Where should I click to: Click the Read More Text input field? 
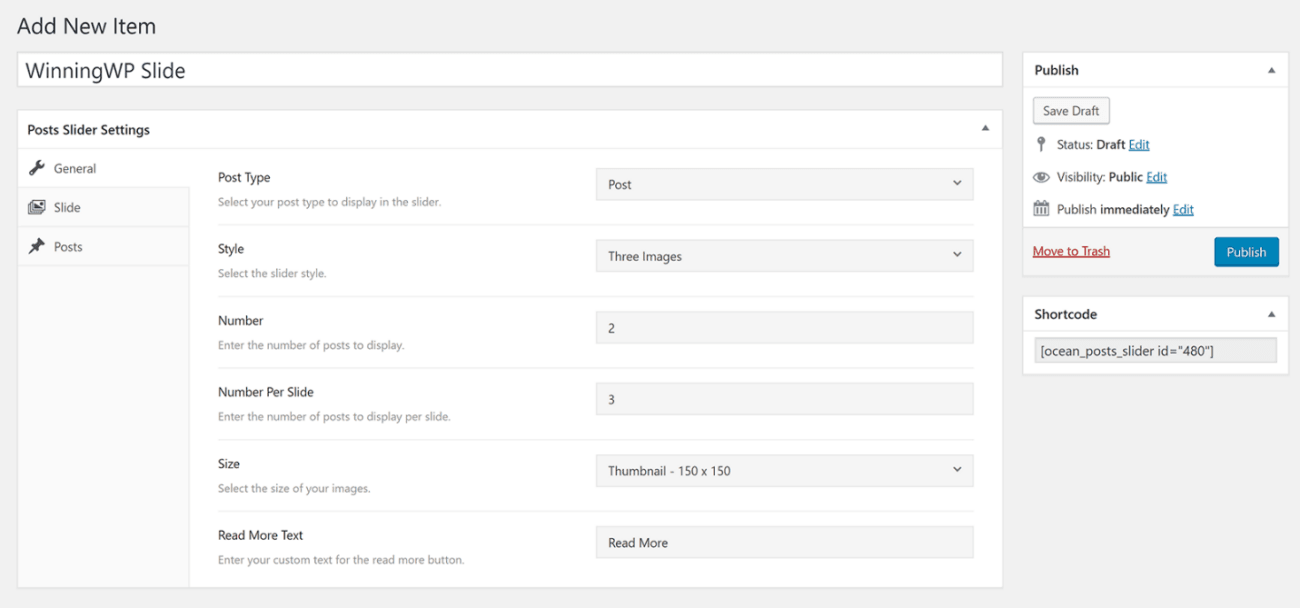coord(784,542)
